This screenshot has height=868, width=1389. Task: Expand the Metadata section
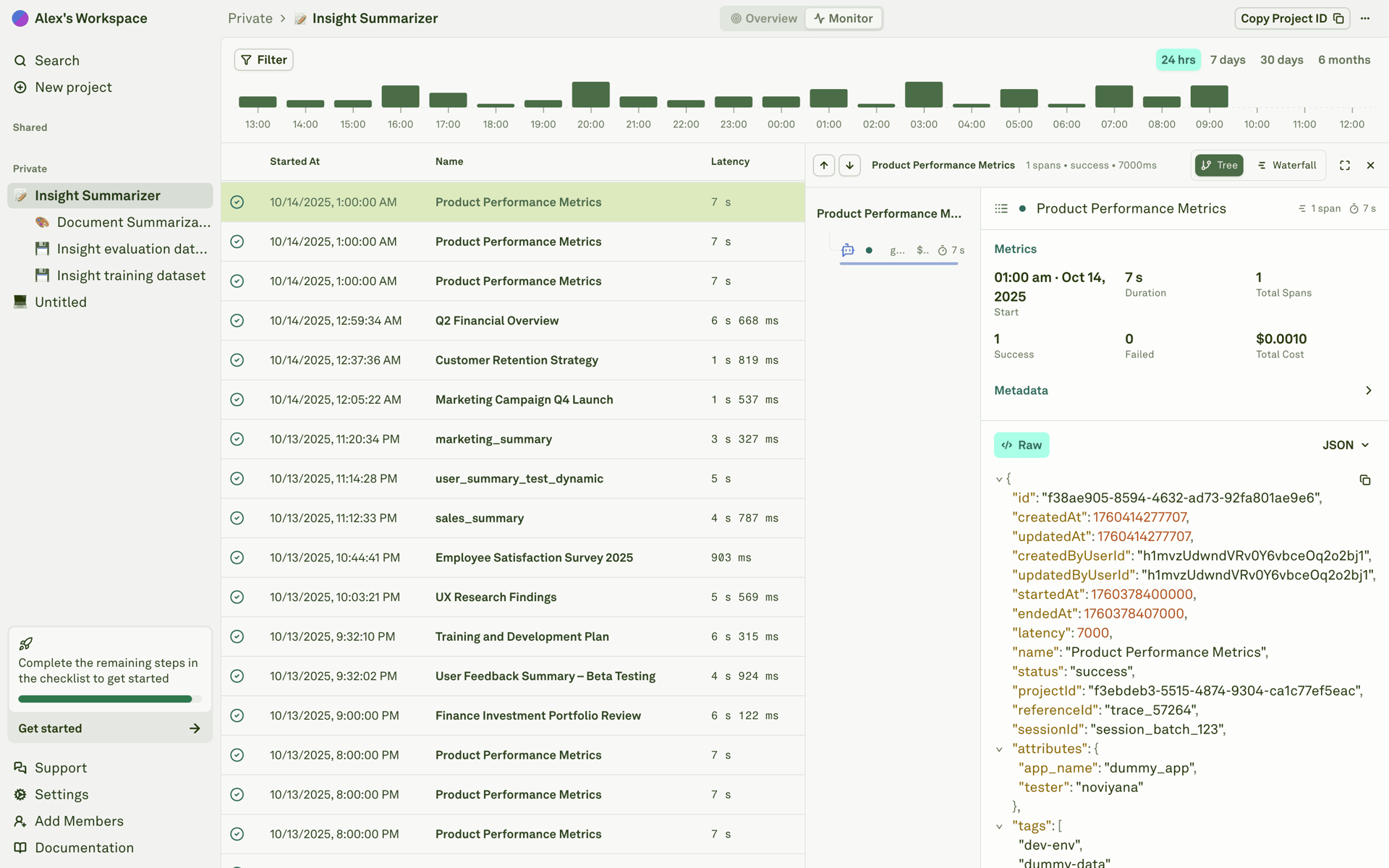tap(1184, 391)
